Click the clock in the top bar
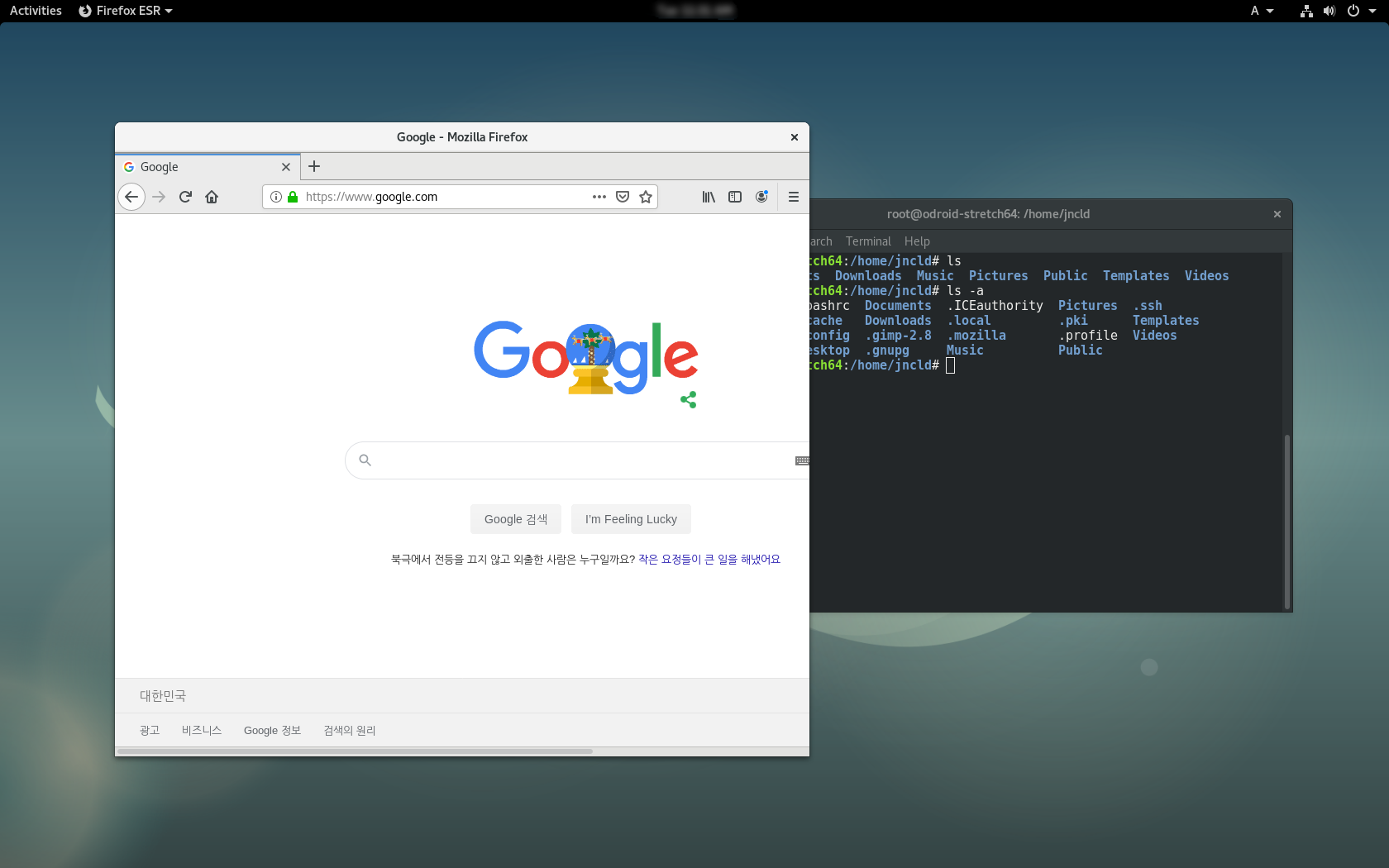The height and width of the screenshot is (868, 1389). [695, 11]
